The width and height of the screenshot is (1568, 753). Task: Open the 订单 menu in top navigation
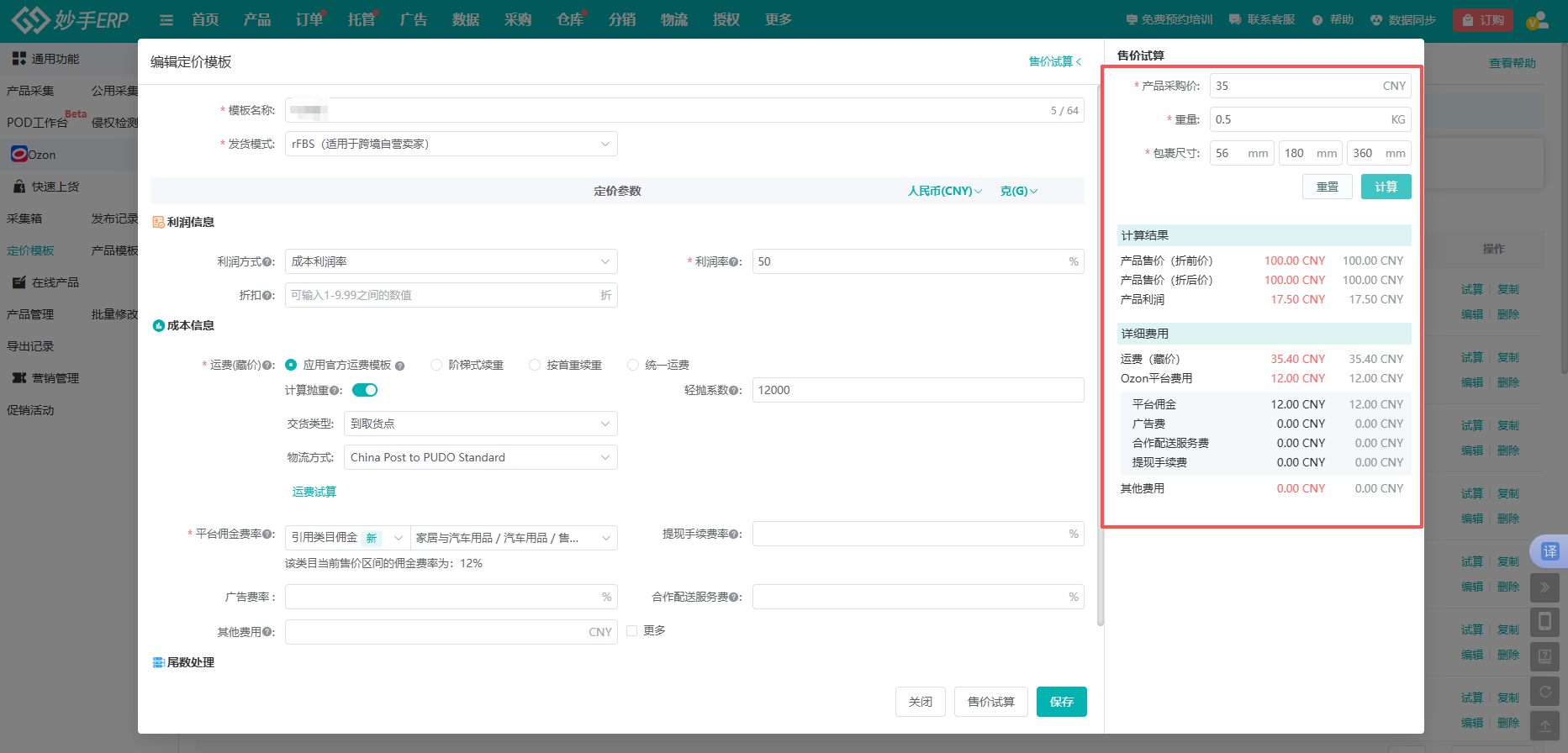click(x=309, y=20)
